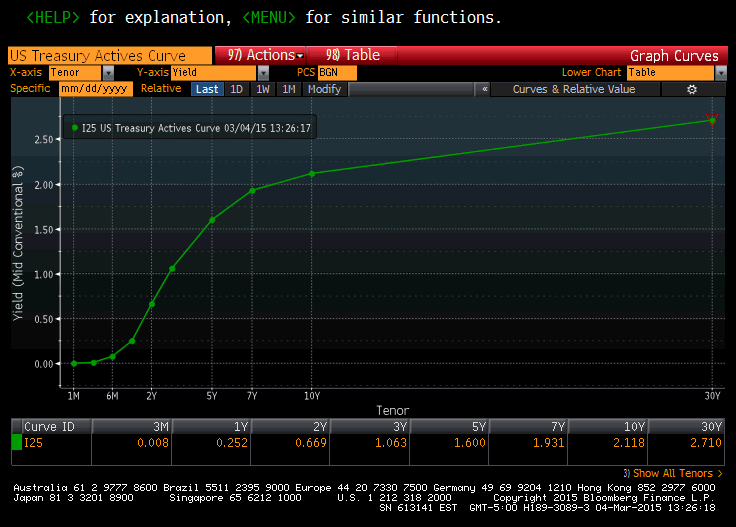
Task: Click green legend dot for I25 curve
Action: pos(75,128)
